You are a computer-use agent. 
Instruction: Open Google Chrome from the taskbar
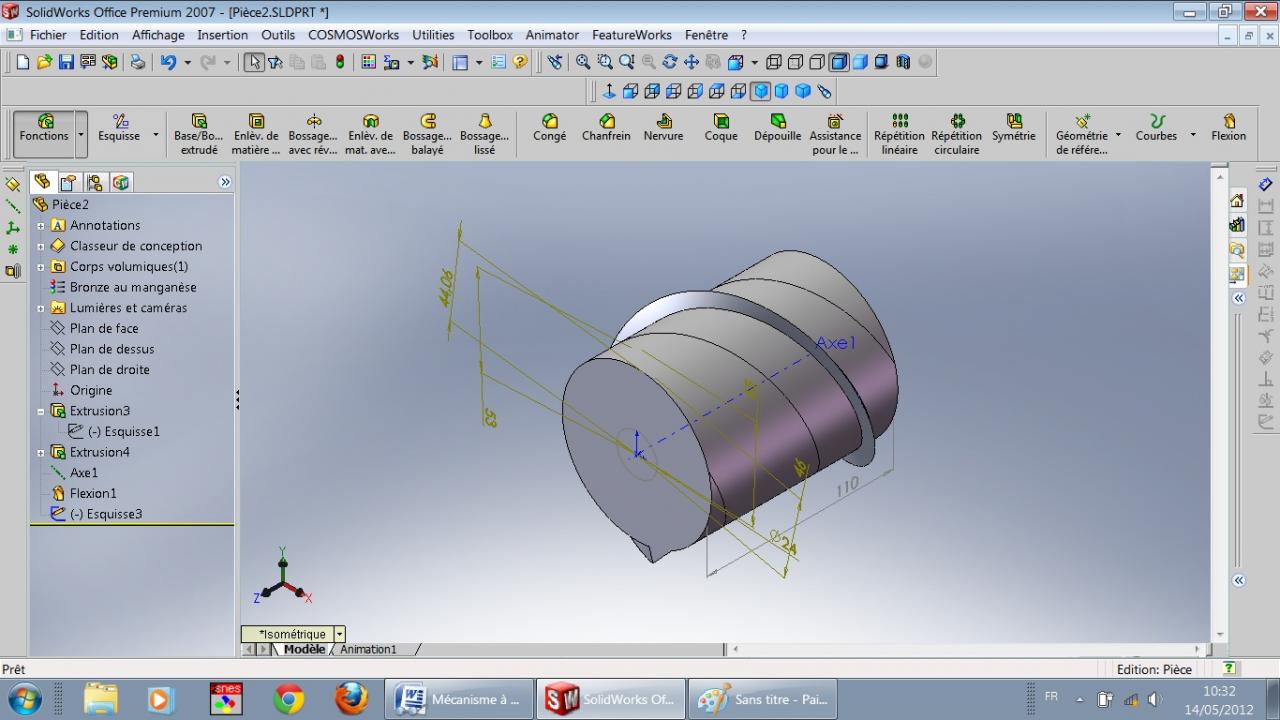289,699
